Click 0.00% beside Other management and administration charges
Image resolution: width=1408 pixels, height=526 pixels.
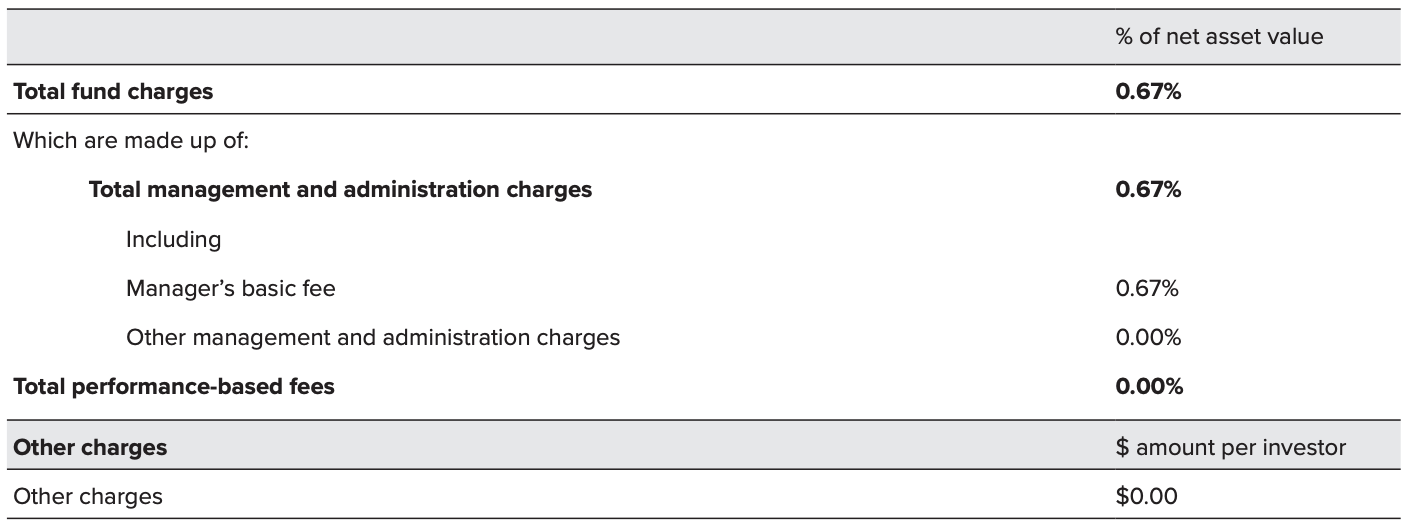(x=1148, y=338)
